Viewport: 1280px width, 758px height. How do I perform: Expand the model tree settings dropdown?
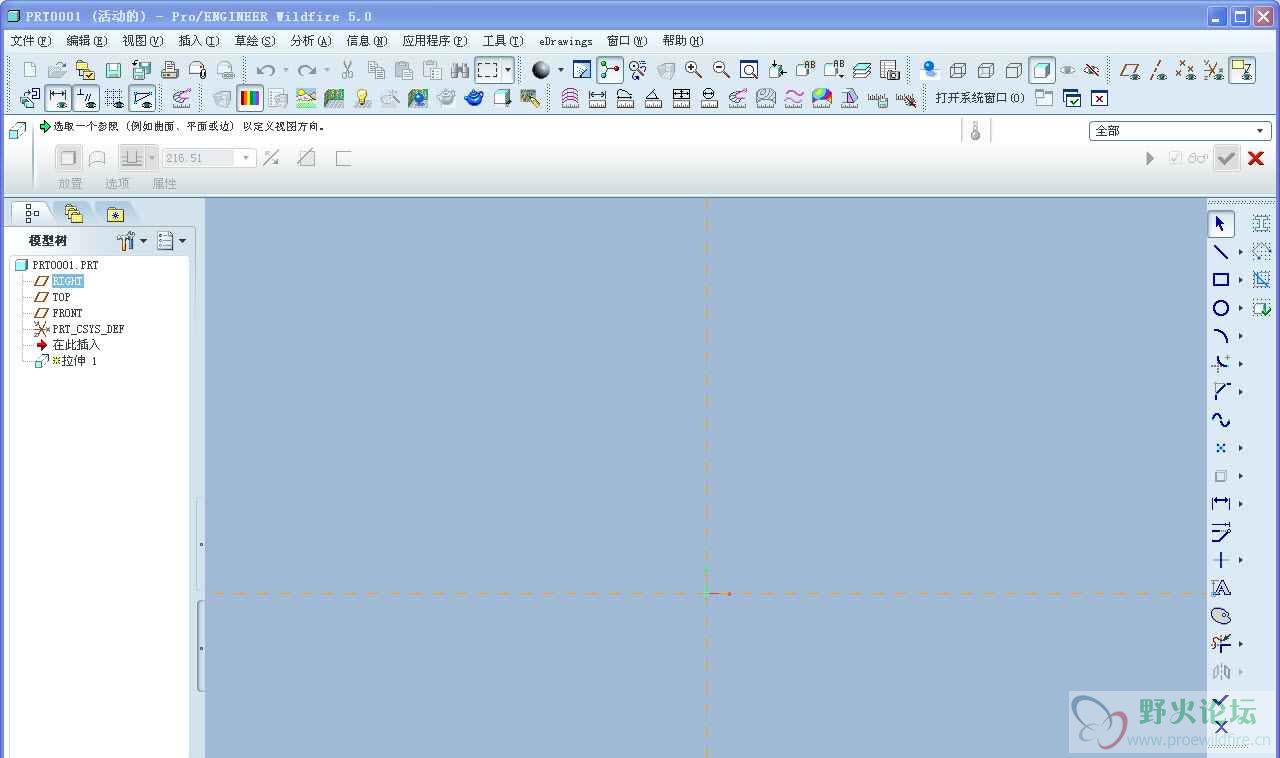point(144,241)
